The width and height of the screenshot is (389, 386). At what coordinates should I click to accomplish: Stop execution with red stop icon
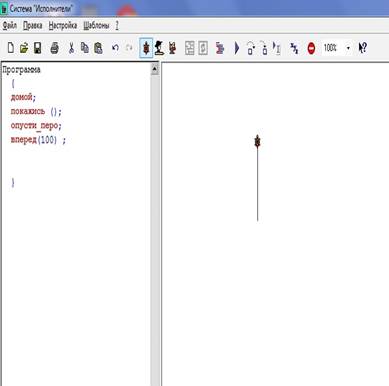pos(311,48)
